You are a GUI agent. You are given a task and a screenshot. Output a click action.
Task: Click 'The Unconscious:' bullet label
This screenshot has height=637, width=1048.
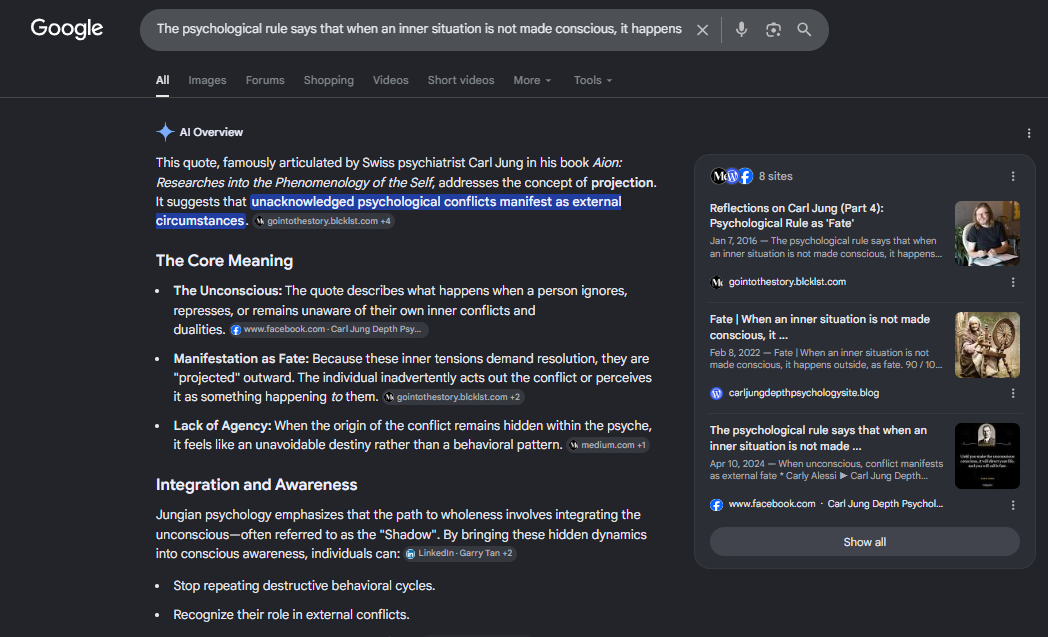227,291
